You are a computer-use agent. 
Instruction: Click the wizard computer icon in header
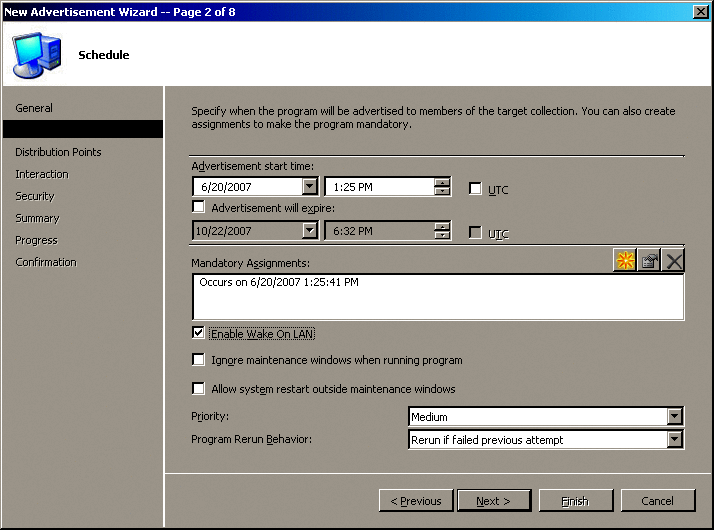[x=35, y=53]
